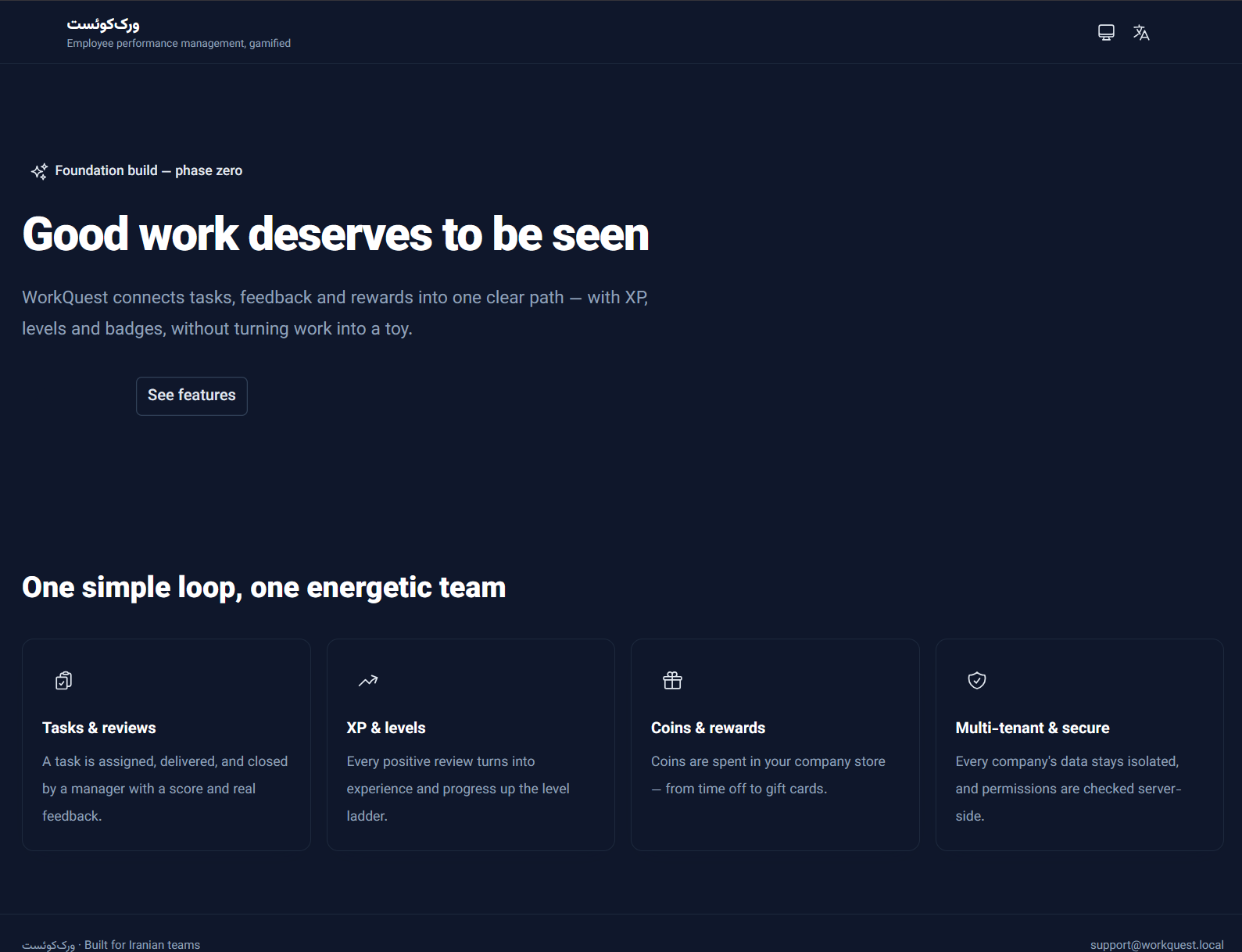Click the Foundation build — phase zero badge
This screenshot has height=952, width=1242.
137,170
